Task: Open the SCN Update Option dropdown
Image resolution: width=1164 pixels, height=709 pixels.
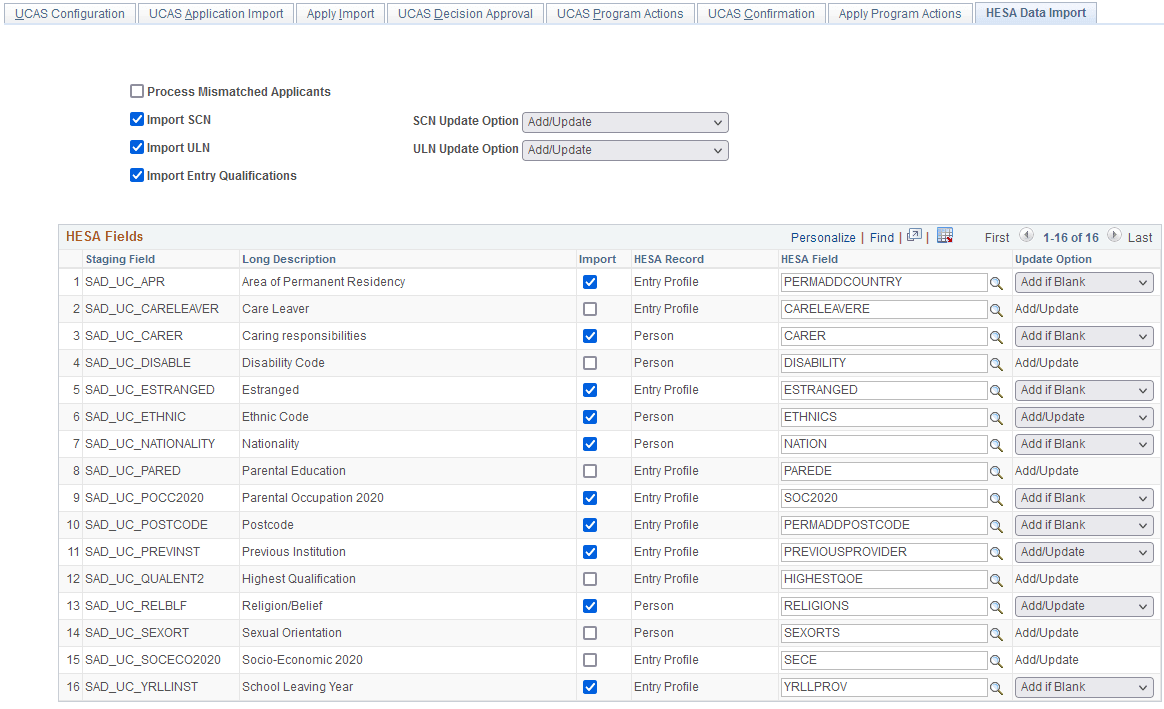Action: 625,122
